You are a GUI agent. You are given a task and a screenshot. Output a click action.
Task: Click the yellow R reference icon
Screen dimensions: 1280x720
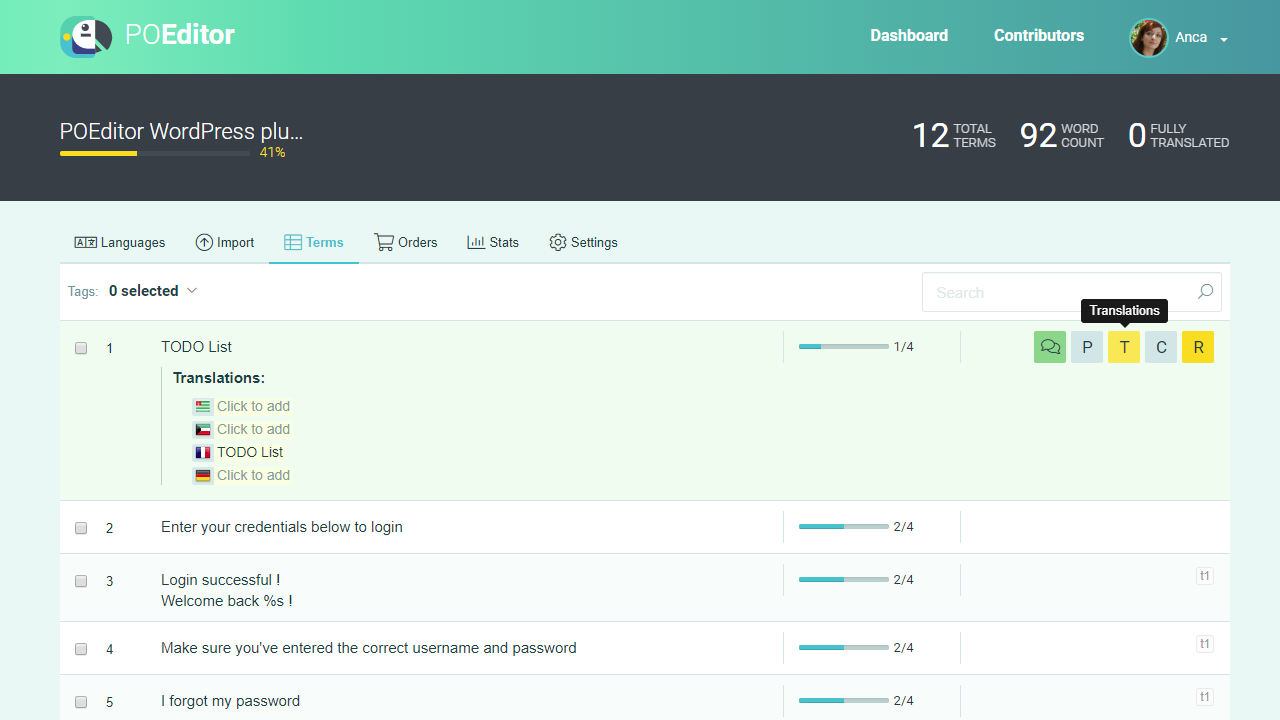(x=1198, y=347)
